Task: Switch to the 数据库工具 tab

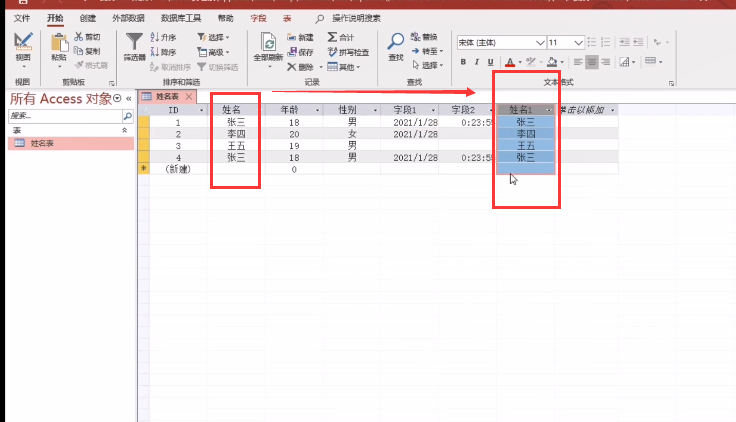Action: (181, 18)
